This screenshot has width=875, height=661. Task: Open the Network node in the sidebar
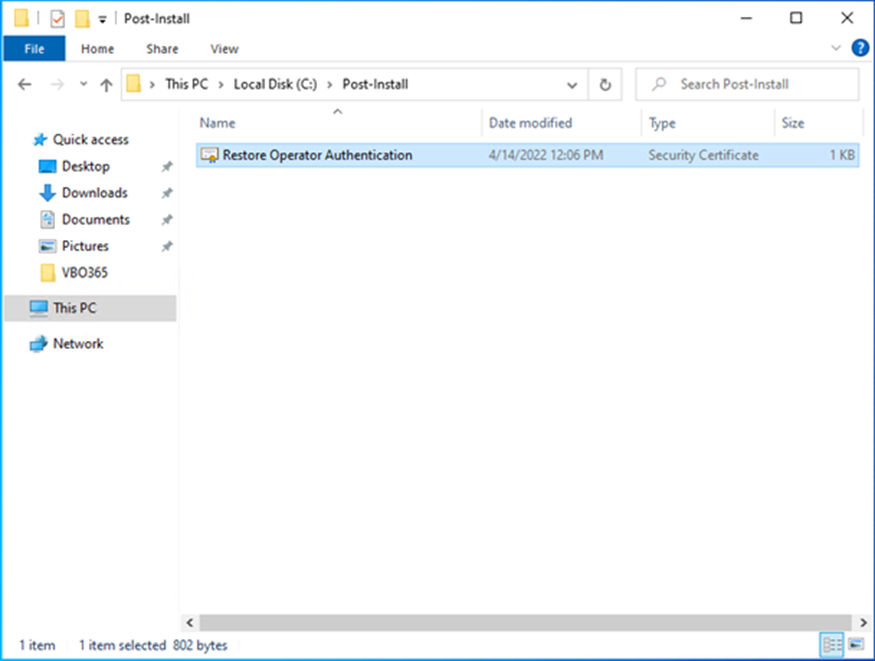(77, 343)
